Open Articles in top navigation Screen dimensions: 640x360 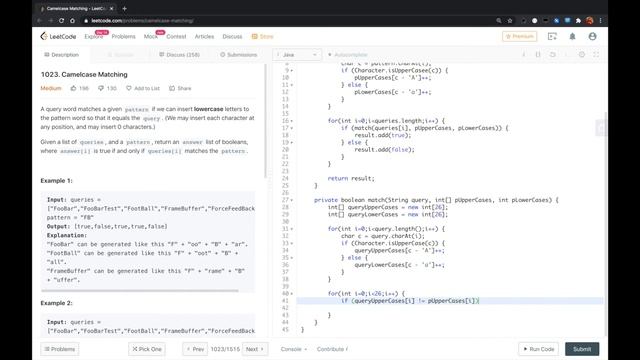204,36
